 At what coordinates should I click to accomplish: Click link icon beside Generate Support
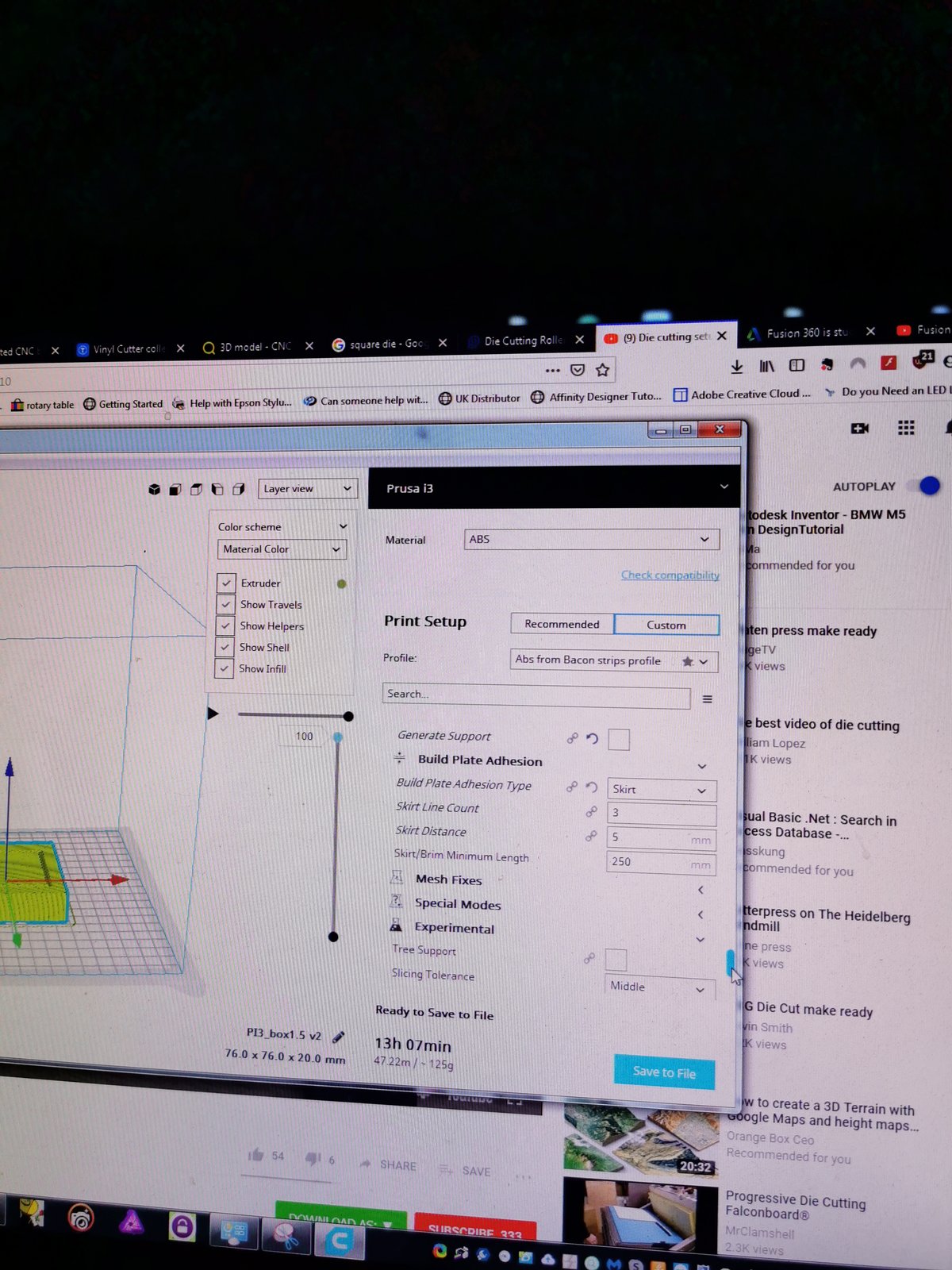coord(572,738)
